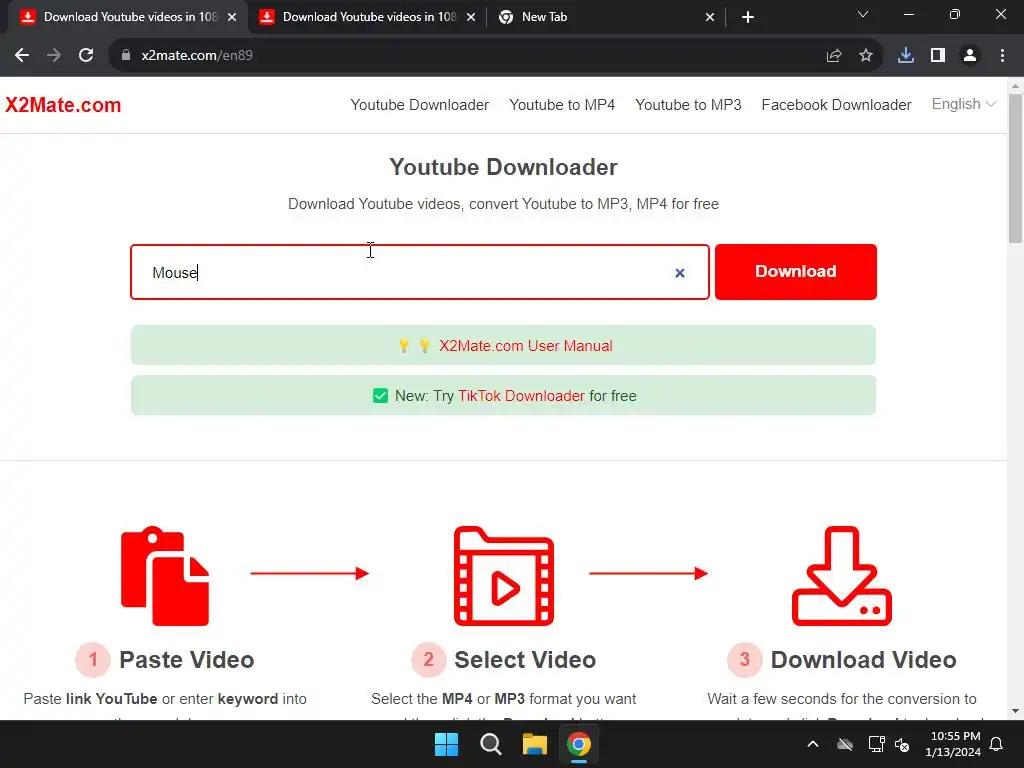Reload the x2mate page
This screenshot has height=768, width=1024.
point(86,56)
